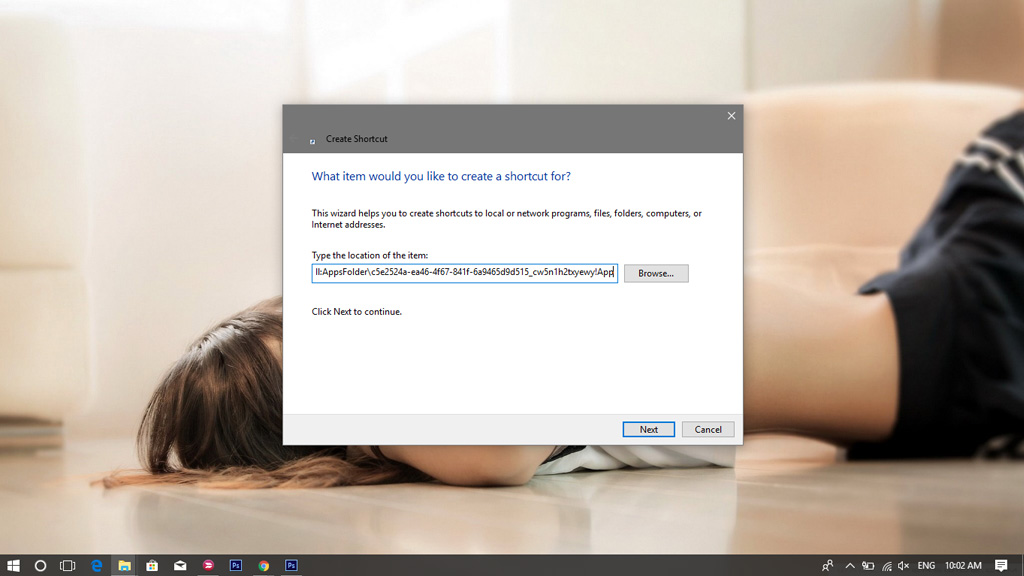Open the Wi-Fi network icon
The image size is (1024, 576).
coord(887,566)
